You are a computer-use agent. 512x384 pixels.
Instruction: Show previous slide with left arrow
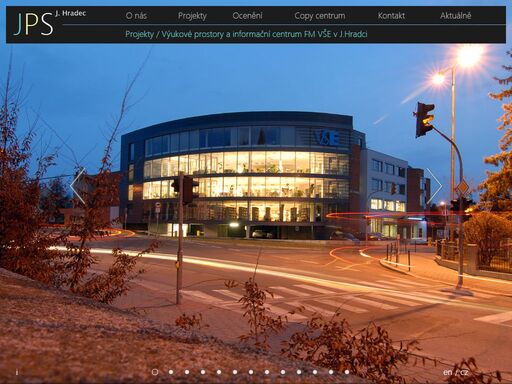click(x=78, y=186)
